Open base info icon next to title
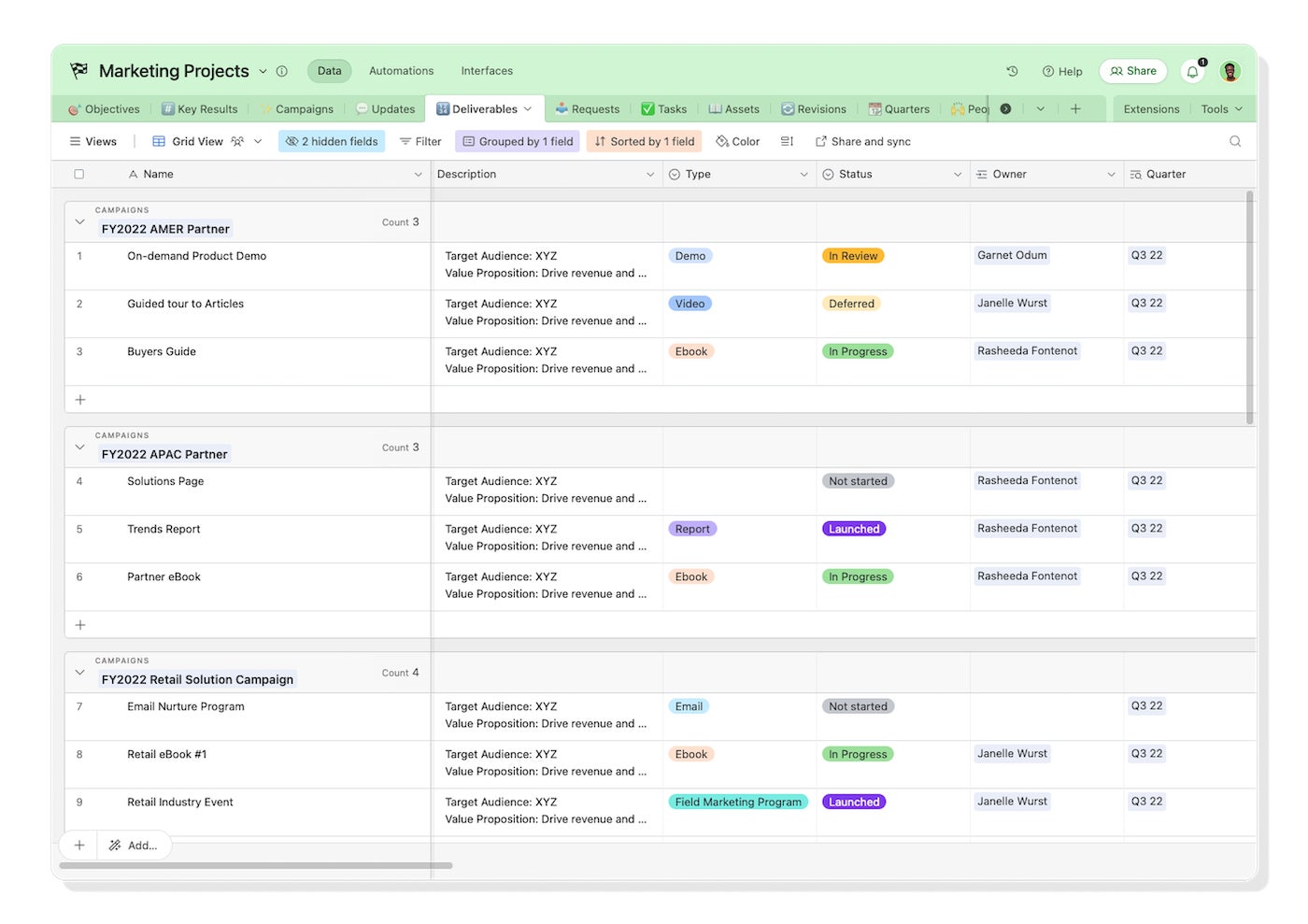This screenshot has width=1308, height=924. click(282, 71)
